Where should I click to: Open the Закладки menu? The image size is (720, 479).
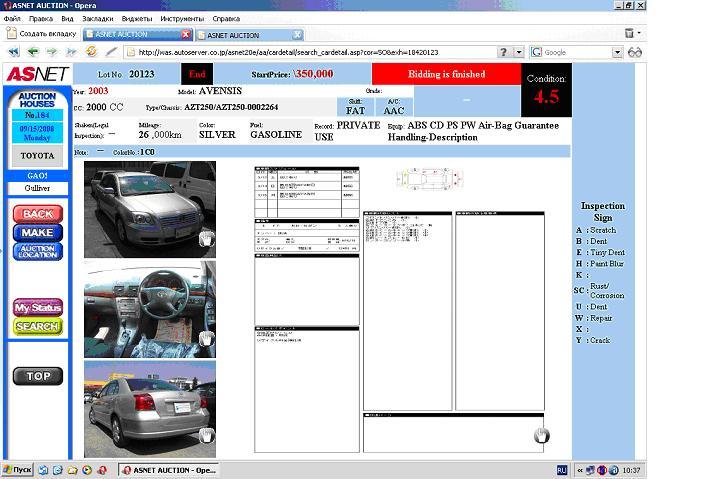97,19
